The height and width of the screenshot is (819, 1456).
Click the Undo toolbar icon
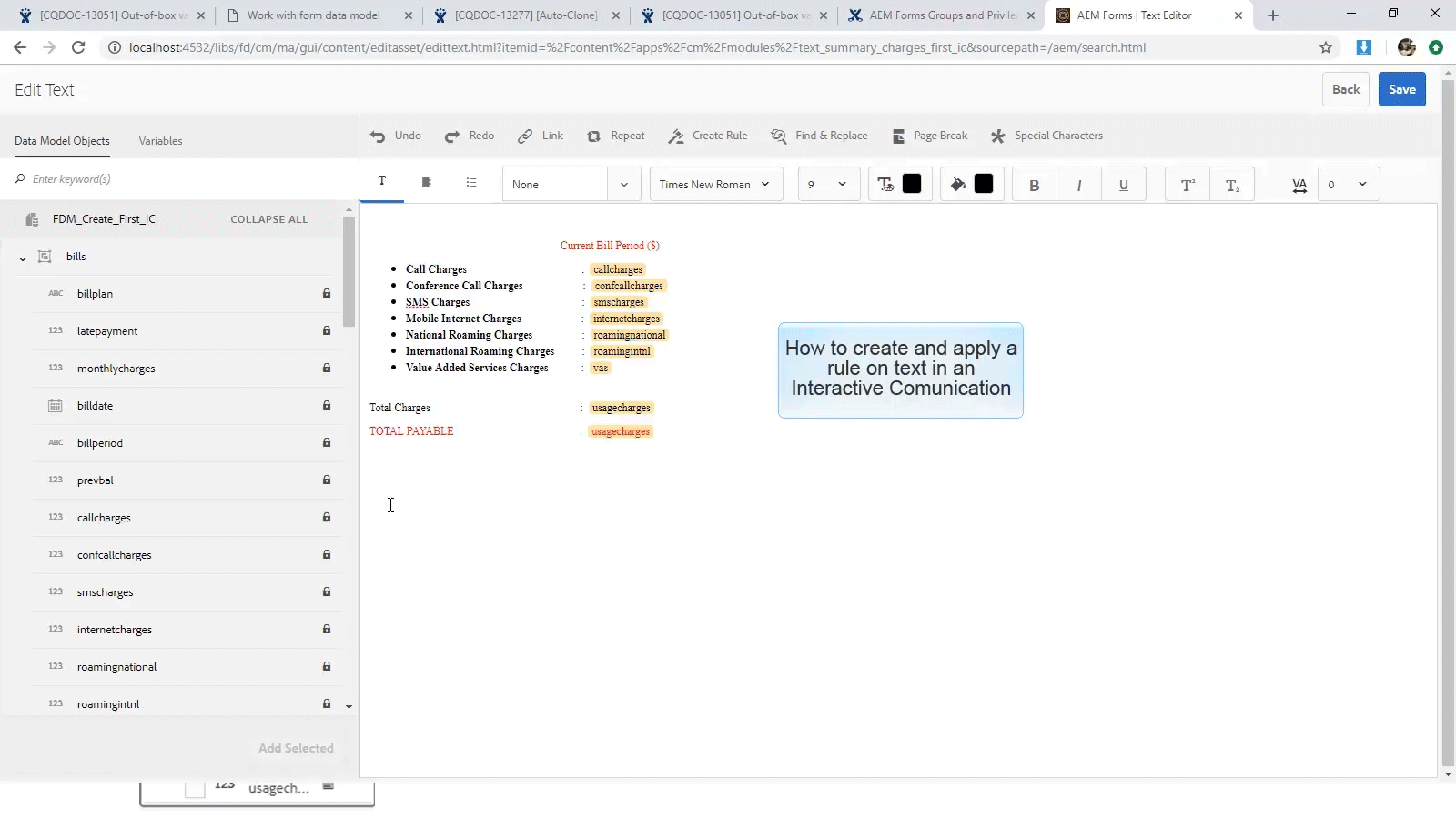[x=378, y=136]
